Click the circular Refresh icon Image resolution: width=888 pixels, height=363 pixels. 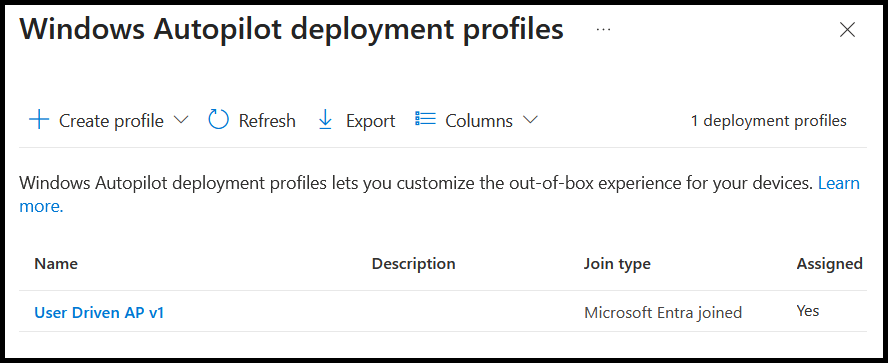pos(219,120)
